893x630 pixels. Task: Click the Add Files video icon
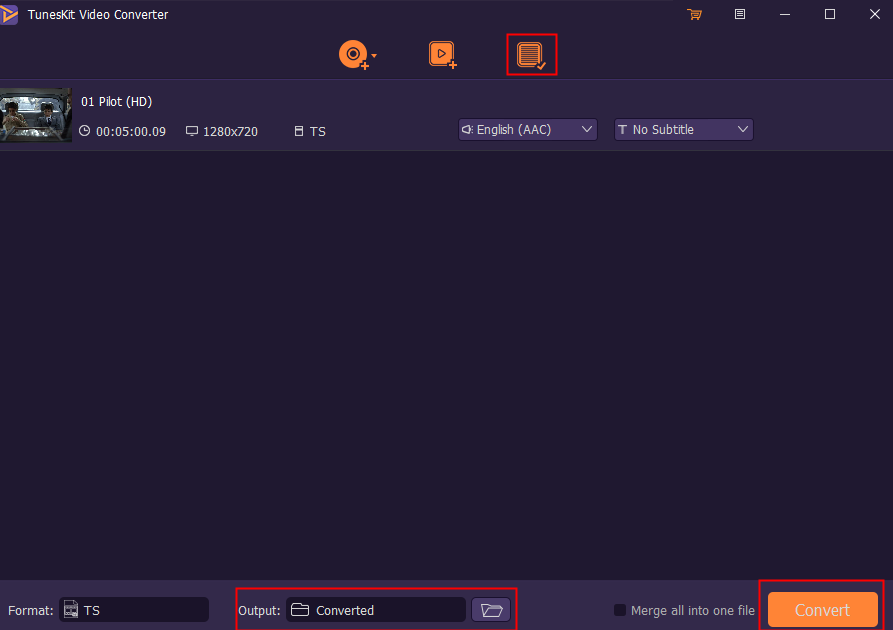click(x=443, y=55)
